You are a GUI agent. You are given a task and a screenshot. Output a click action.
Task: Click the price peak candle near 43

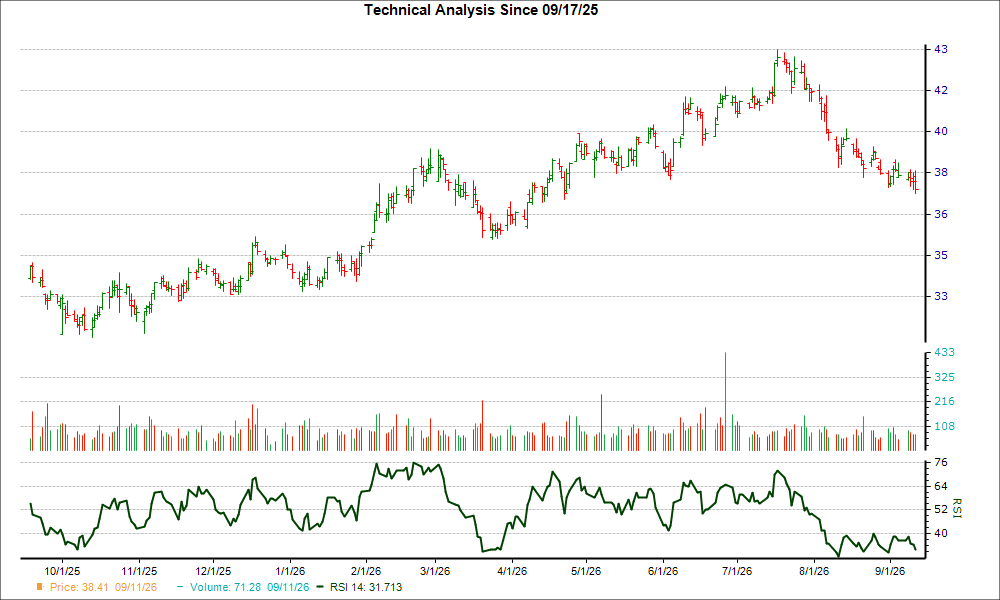(x=777, y=56)
